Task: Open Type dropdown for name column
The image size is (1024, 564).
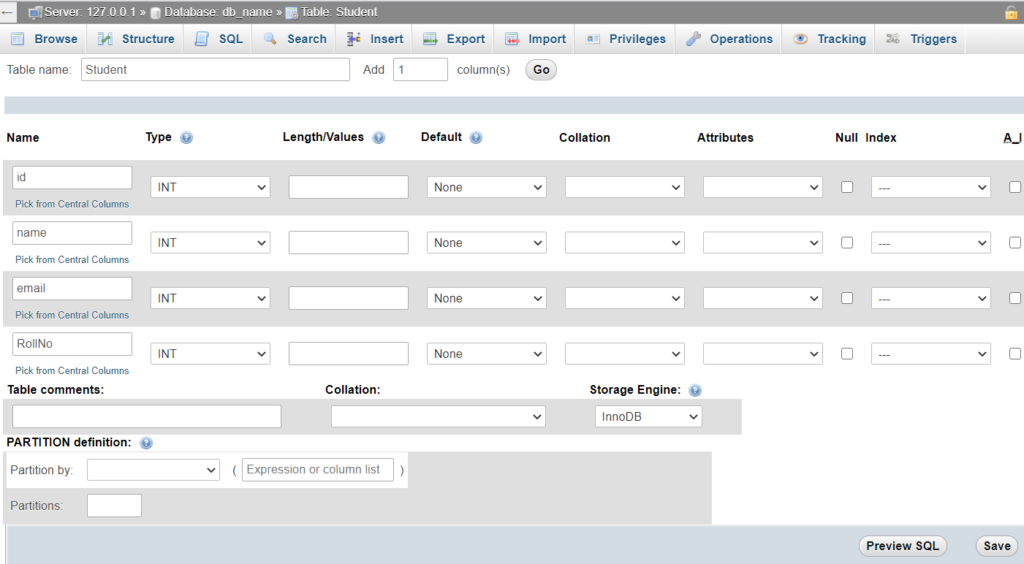Action: pos(210,243)
